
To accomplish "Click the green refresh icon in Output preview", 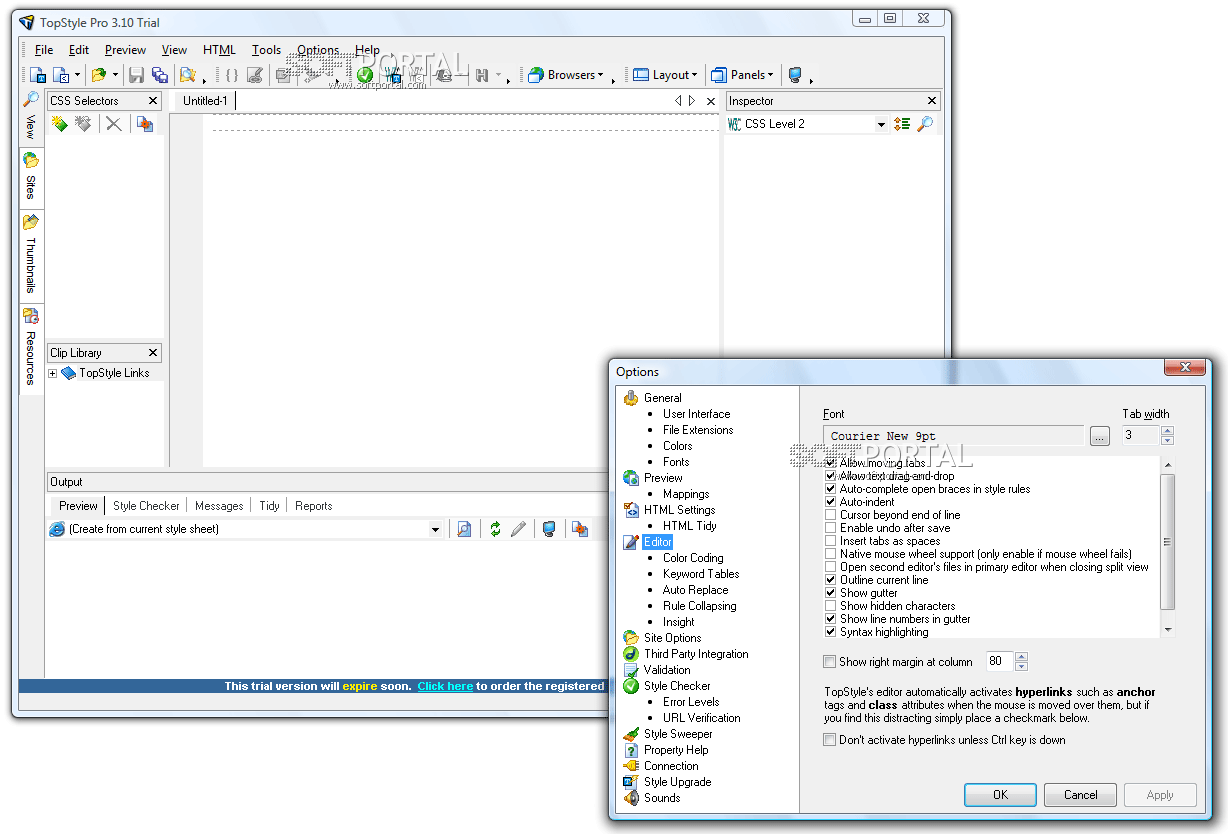I will (x=495, y=529).
